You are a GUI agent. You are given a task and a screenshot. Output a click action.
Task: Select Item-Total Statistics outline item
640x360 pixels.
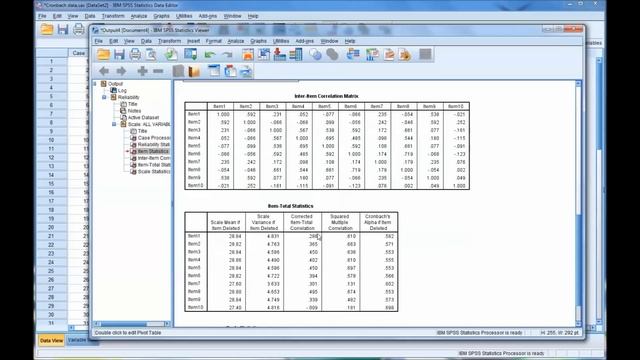(154, 165)
